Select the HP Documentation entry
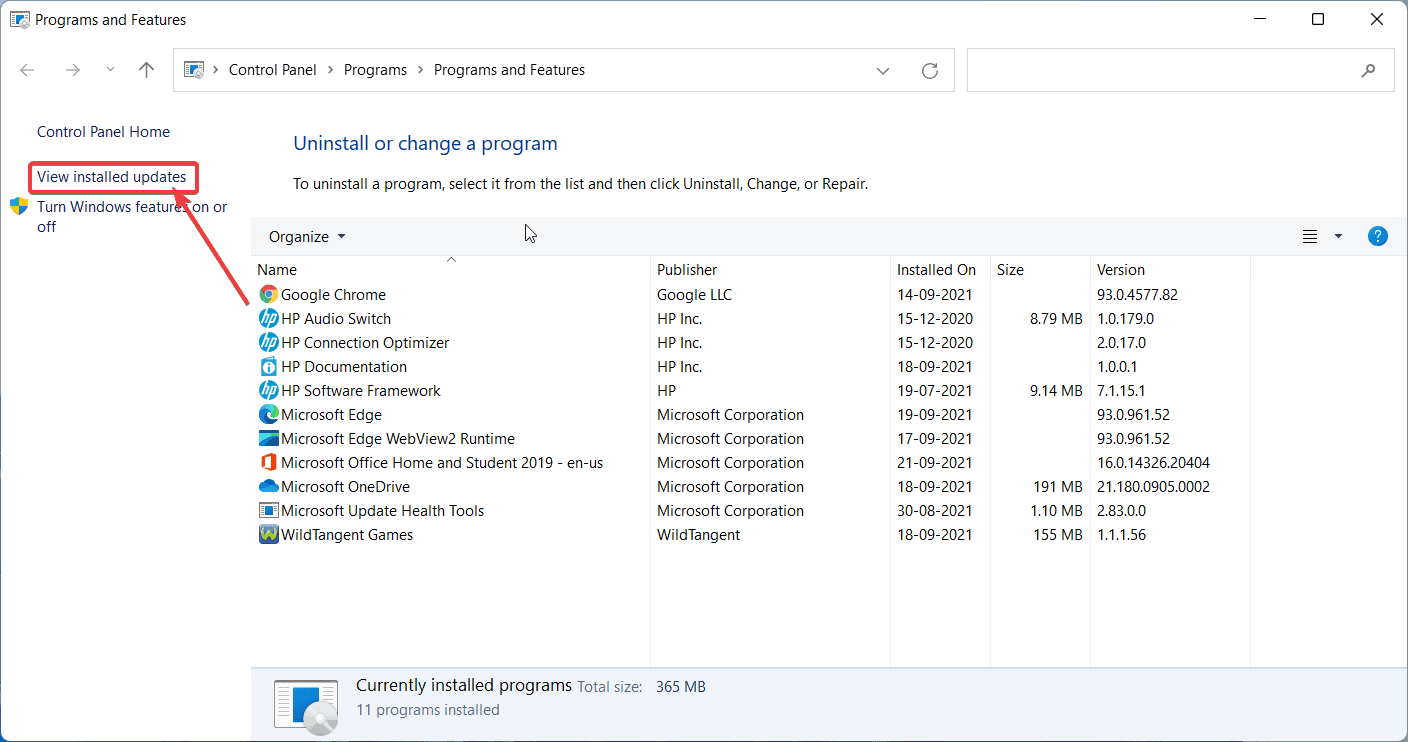Viewport: 1408px width, 742px height. 344,366
